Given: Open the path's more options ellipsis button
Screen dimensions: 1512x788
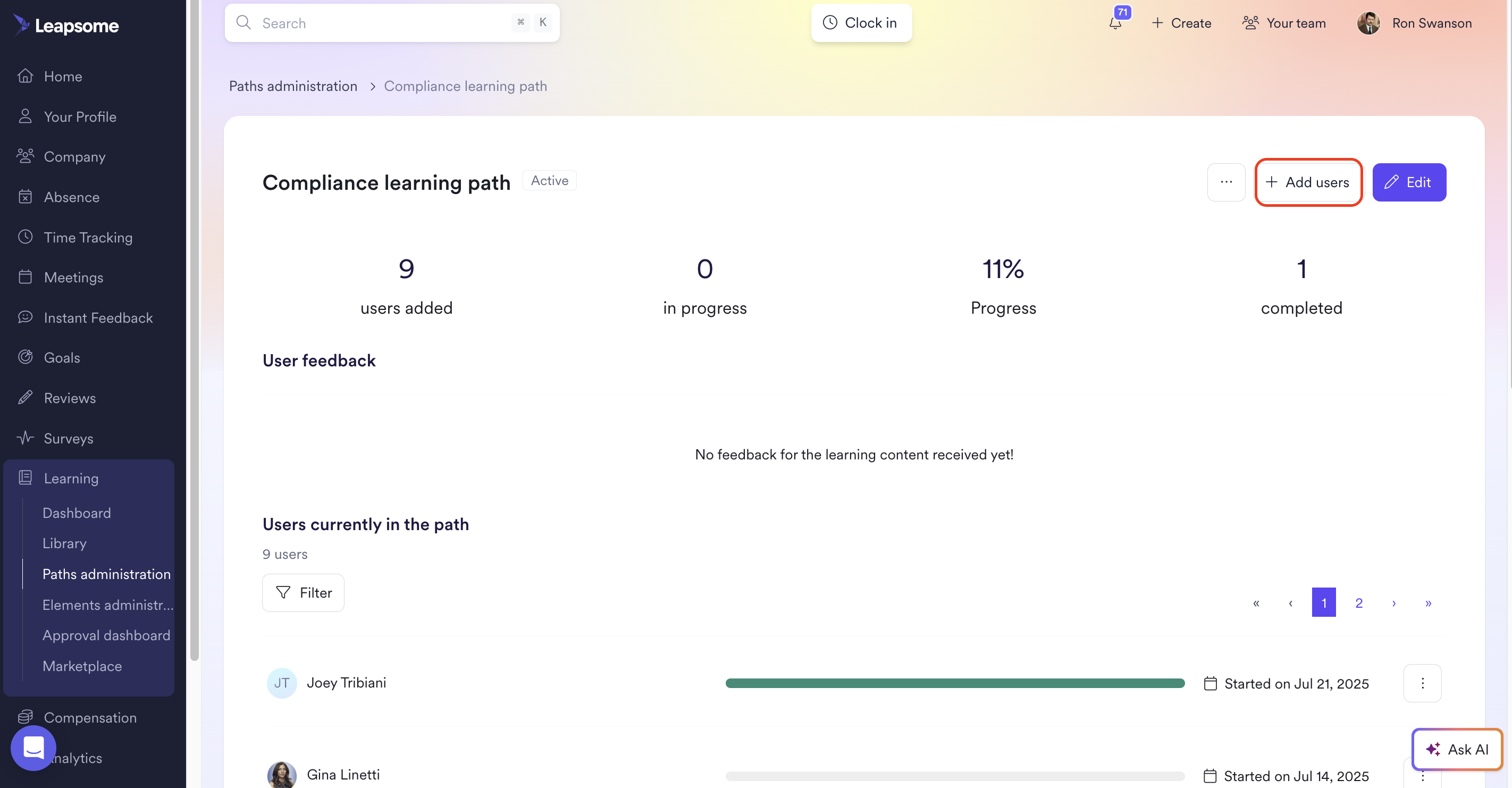Looking at the screenshot, I should [1225, 182].
